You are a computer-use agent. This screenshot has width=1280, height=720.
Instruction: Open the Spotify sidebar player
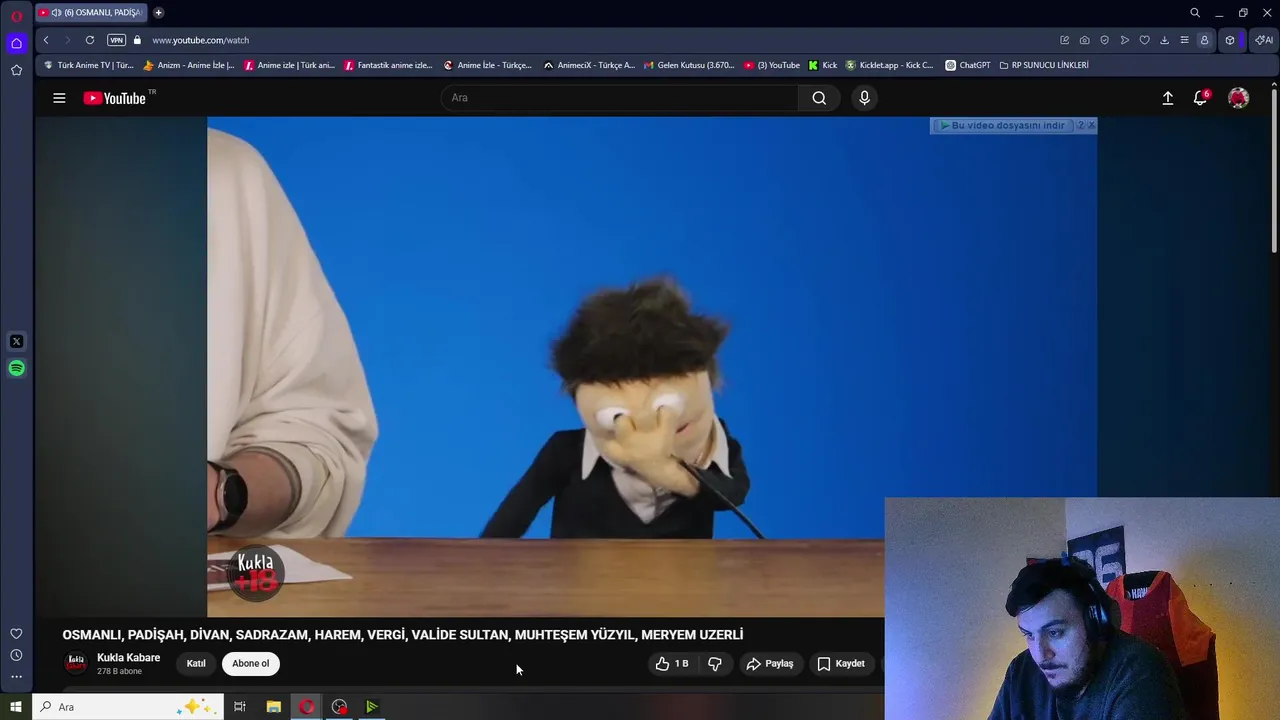pyautogui.click(x=16, y=368)
